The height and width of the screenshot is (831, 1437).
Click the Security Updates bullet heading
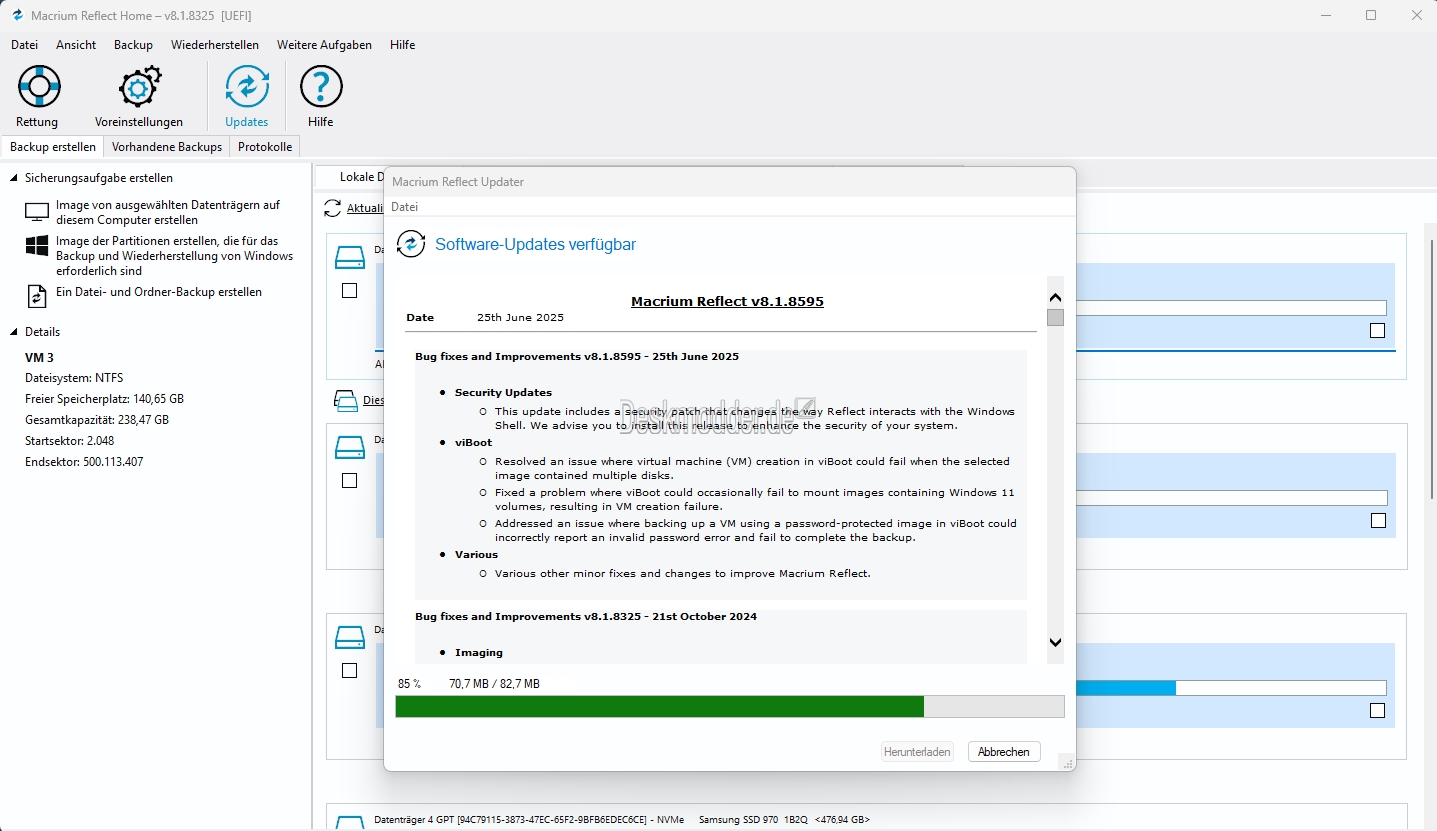pos(503,392)
